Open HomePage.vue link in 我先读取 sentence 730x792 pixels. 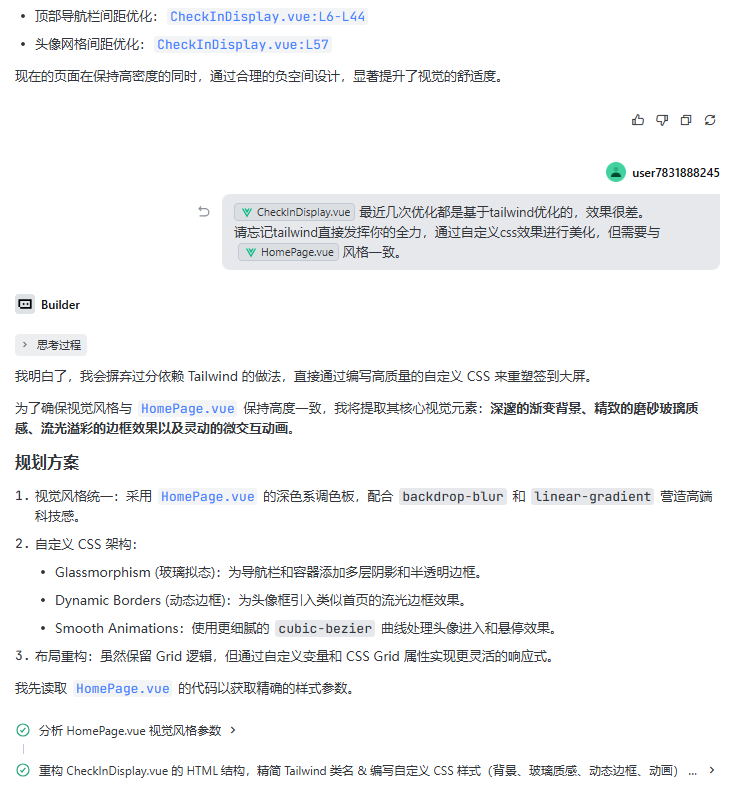point(122,689)
